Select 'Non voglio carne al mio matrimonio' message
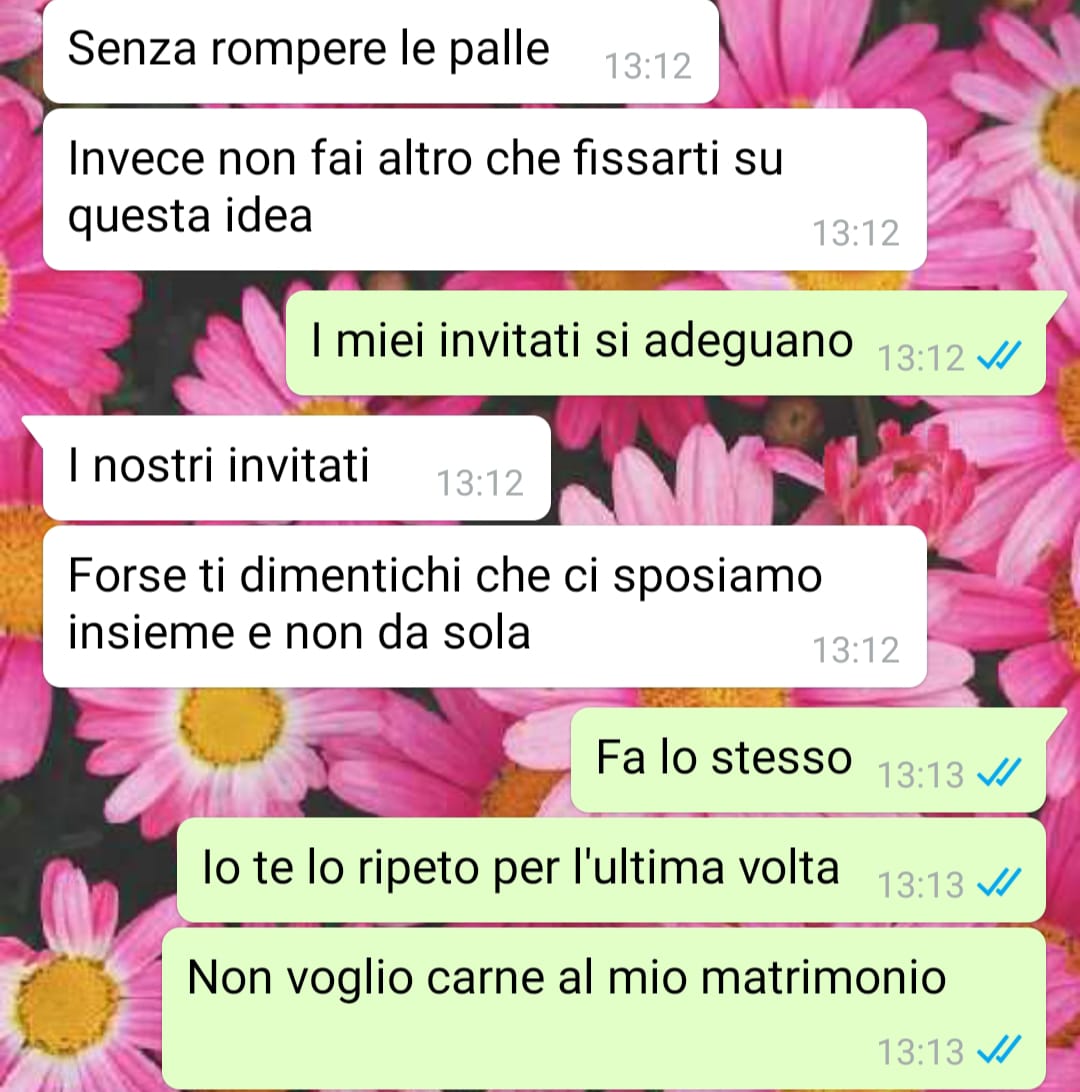Screen dimensions: 1080x1092 tap(604, 1009)
